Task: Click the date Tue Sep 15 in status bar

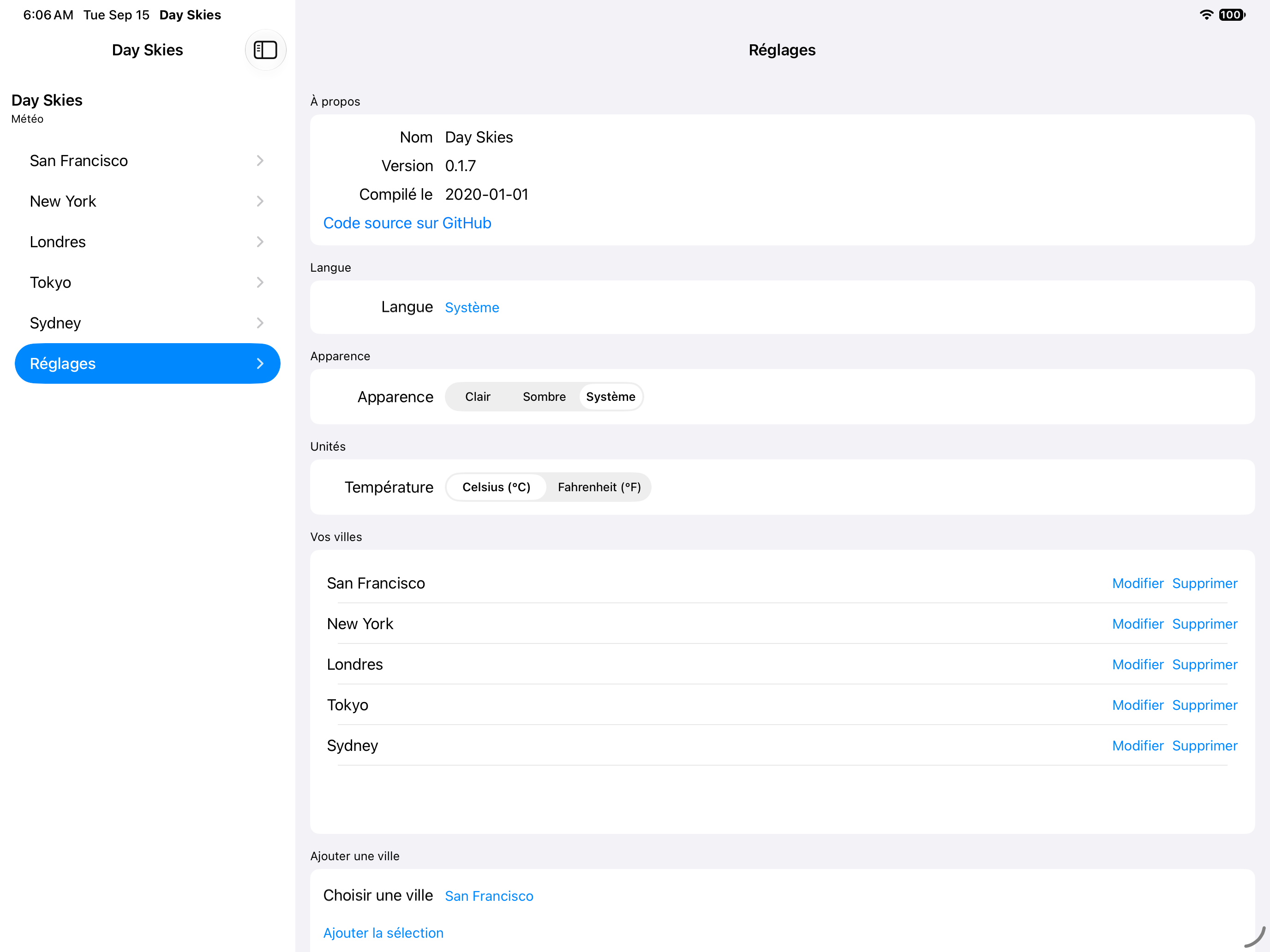Action: tap(117, 15)
